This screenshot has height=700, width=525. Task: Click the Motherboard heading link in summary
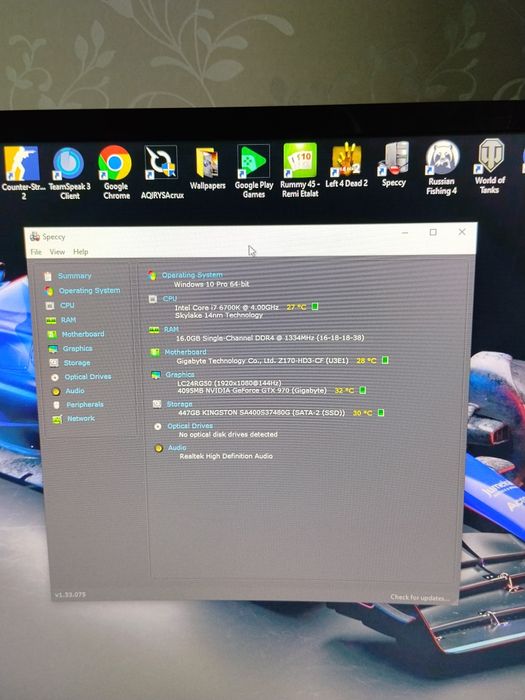(185, 352)
